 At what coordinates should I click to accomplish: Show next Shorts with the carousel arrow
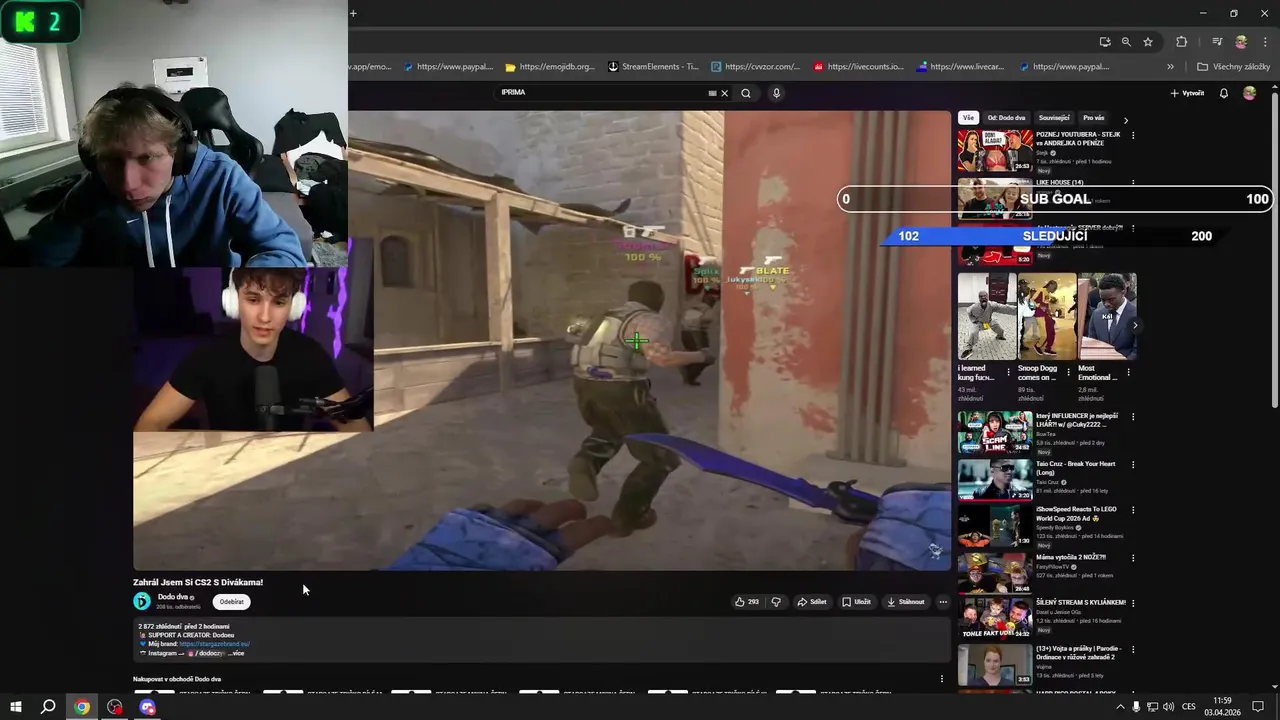1134,325
